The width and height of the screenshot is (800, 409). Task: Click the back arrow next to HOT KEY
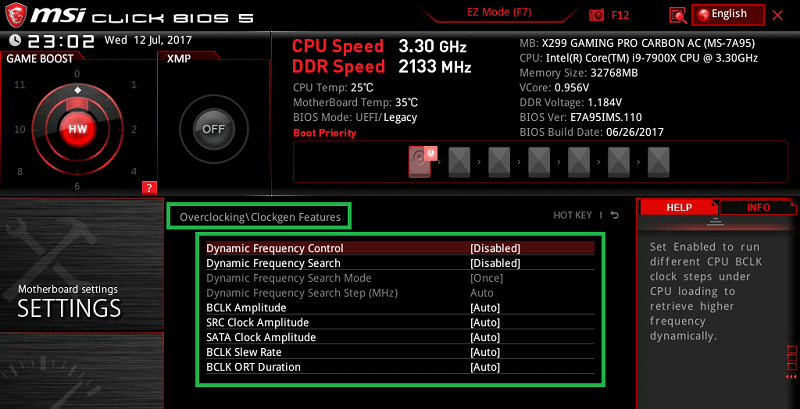614,215
